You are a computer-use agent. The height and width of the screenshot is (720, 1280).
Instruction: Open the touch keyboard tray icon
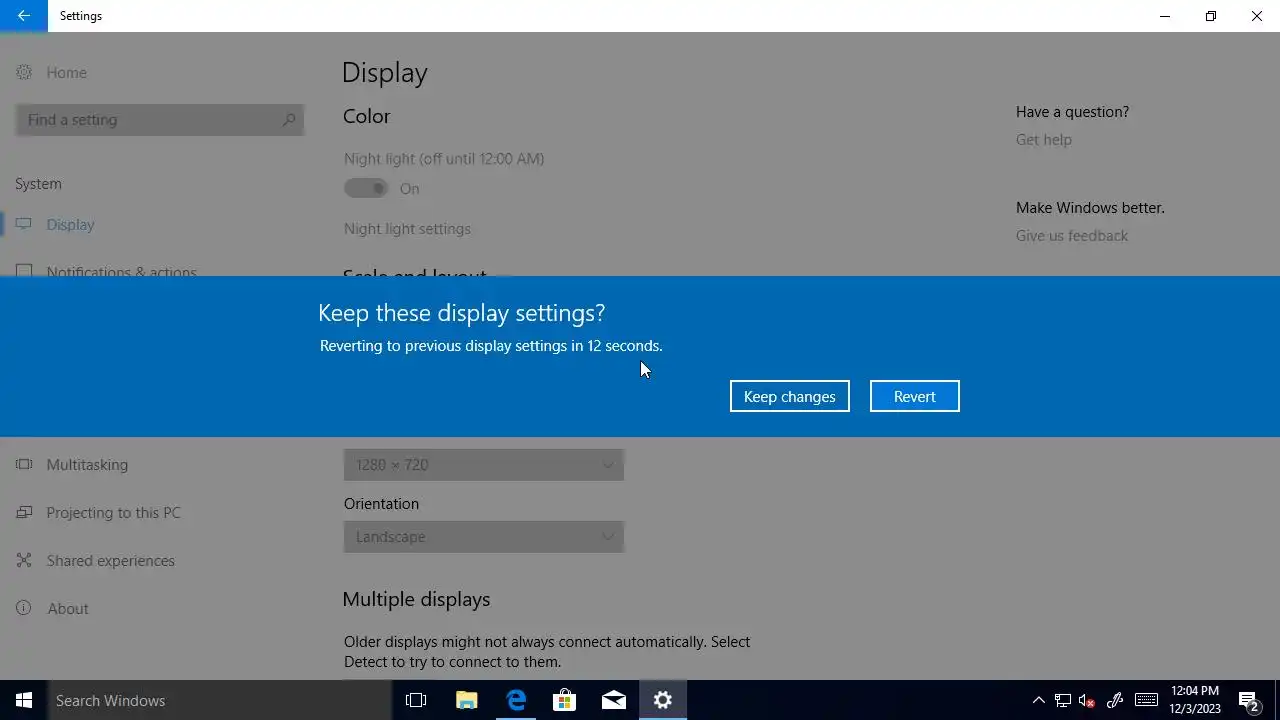click(x=1147, y=700)
